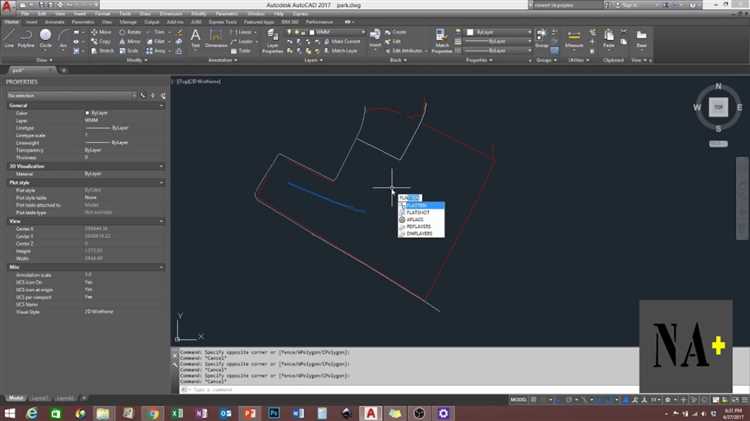This screenshot has height=421, width=750.
Task: Click the Stretch tool
Action: [x=102, y=51]
